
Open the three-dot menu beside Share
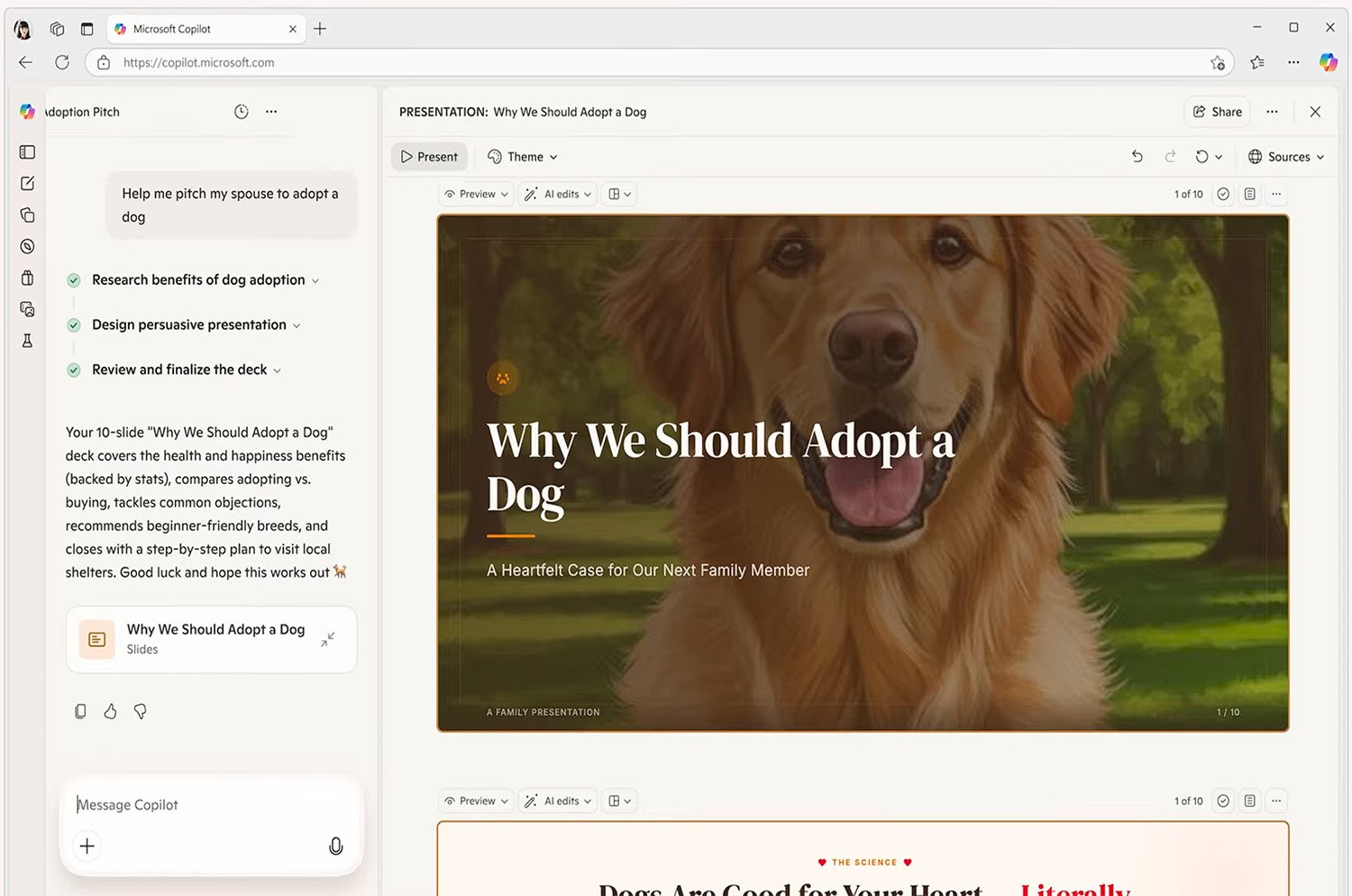coord(1272,111)
